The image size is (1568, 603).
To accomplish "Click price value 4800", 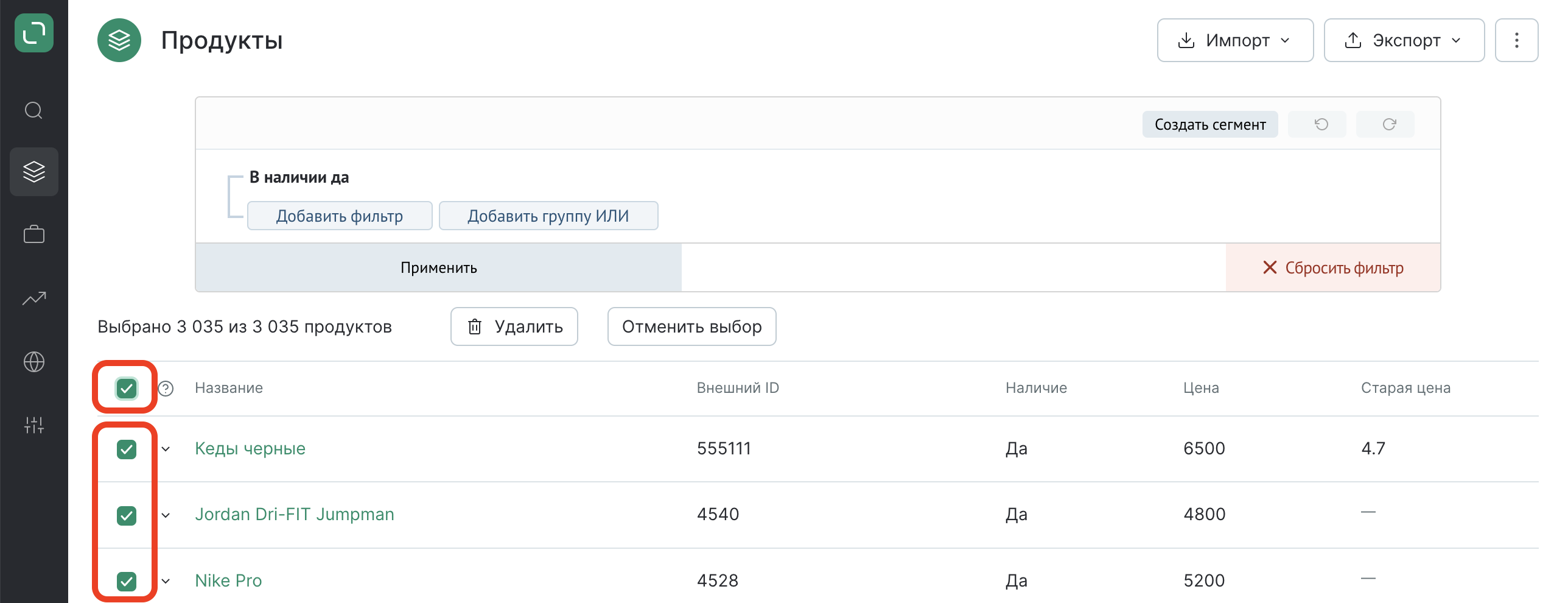I will [1204, 514].
